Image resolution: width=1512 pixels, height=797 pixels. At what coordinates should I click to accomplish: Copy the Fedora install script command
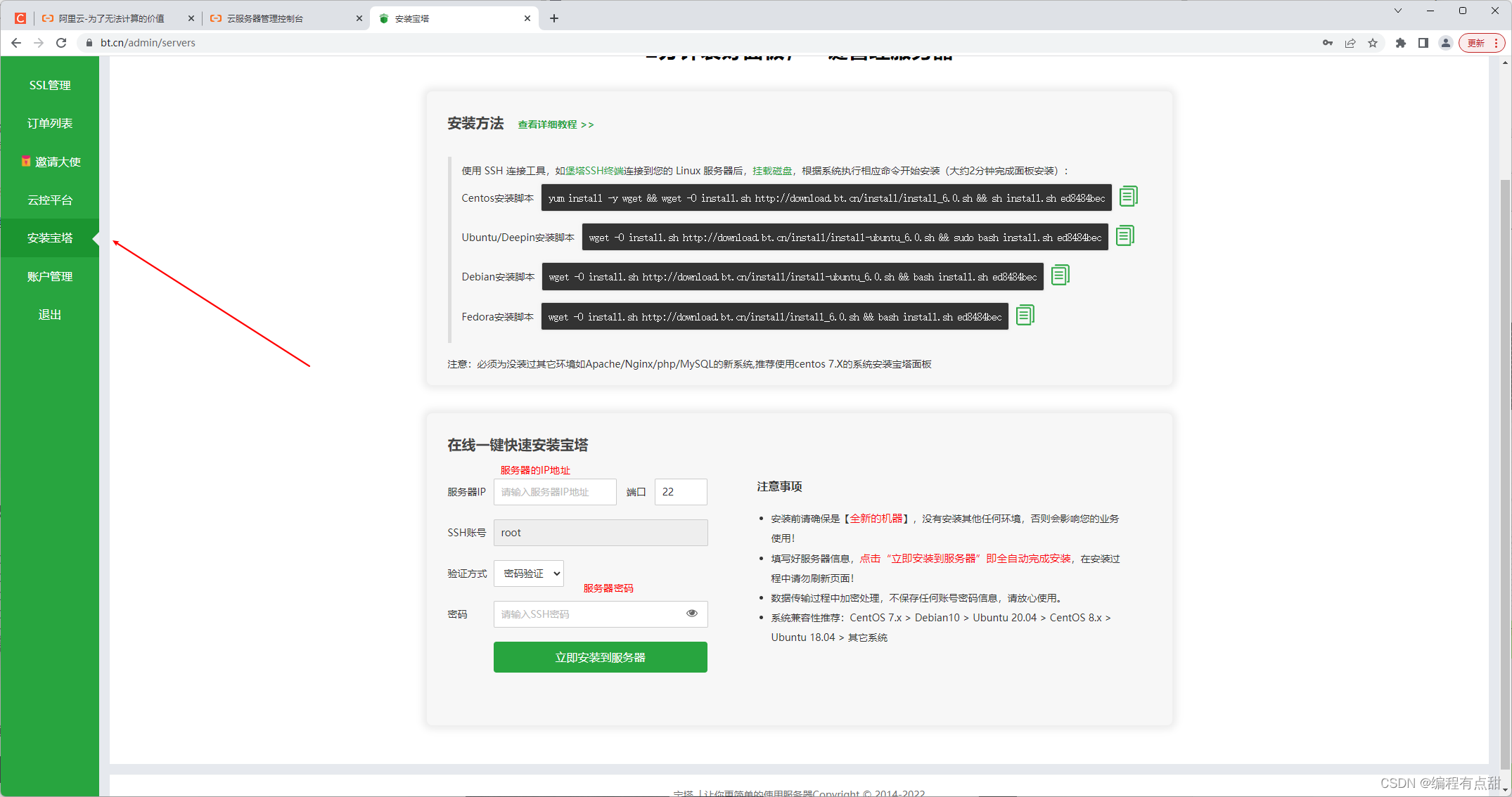[1025, 315]
